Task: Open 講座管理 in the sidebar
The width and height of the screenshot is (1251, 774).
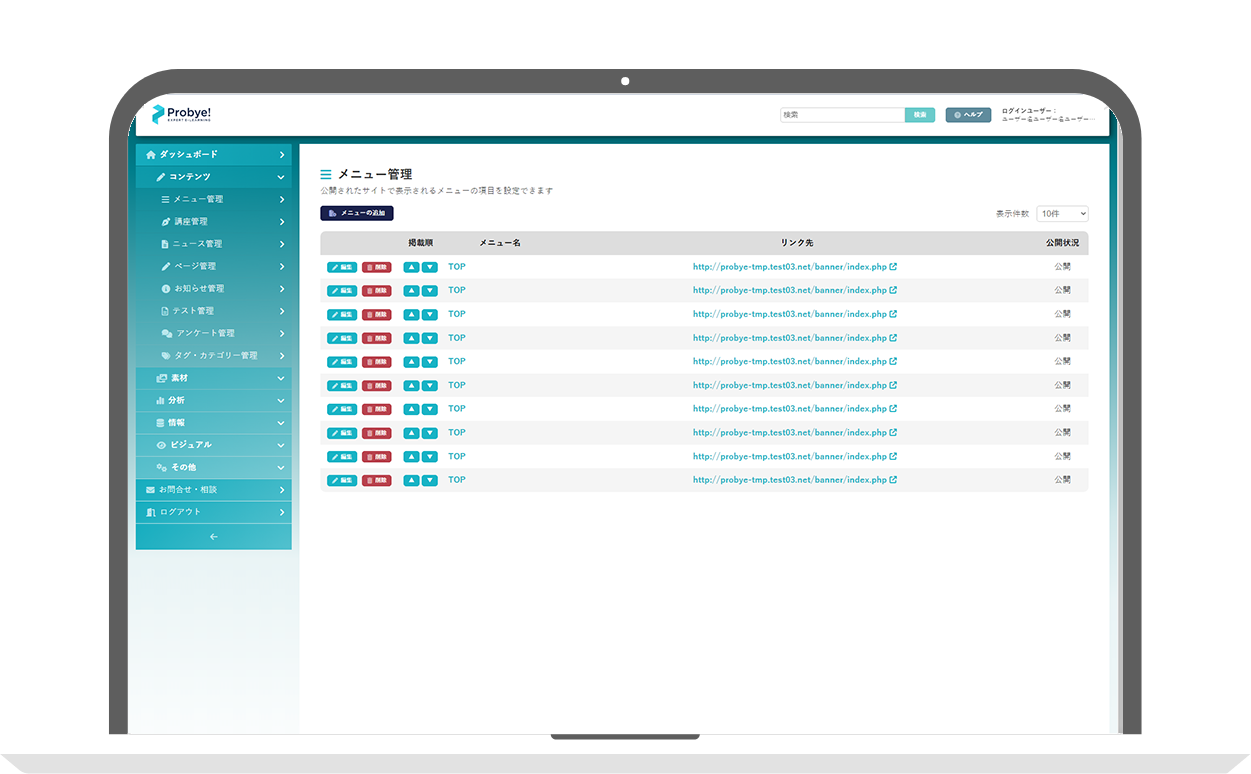Action: 190,222
